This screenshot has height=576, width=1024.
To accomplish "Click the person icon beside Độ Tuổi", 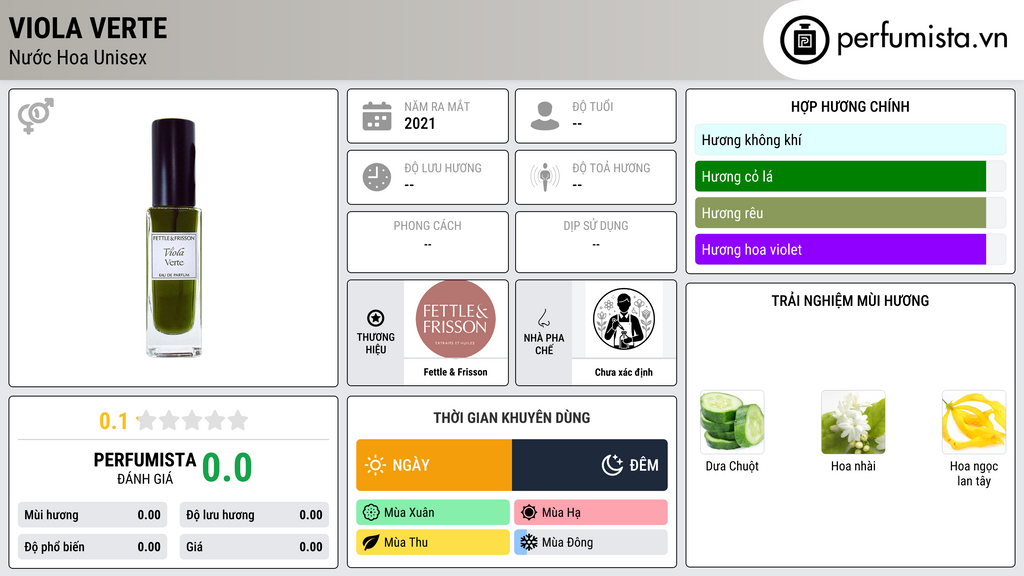I will [545, 116].
